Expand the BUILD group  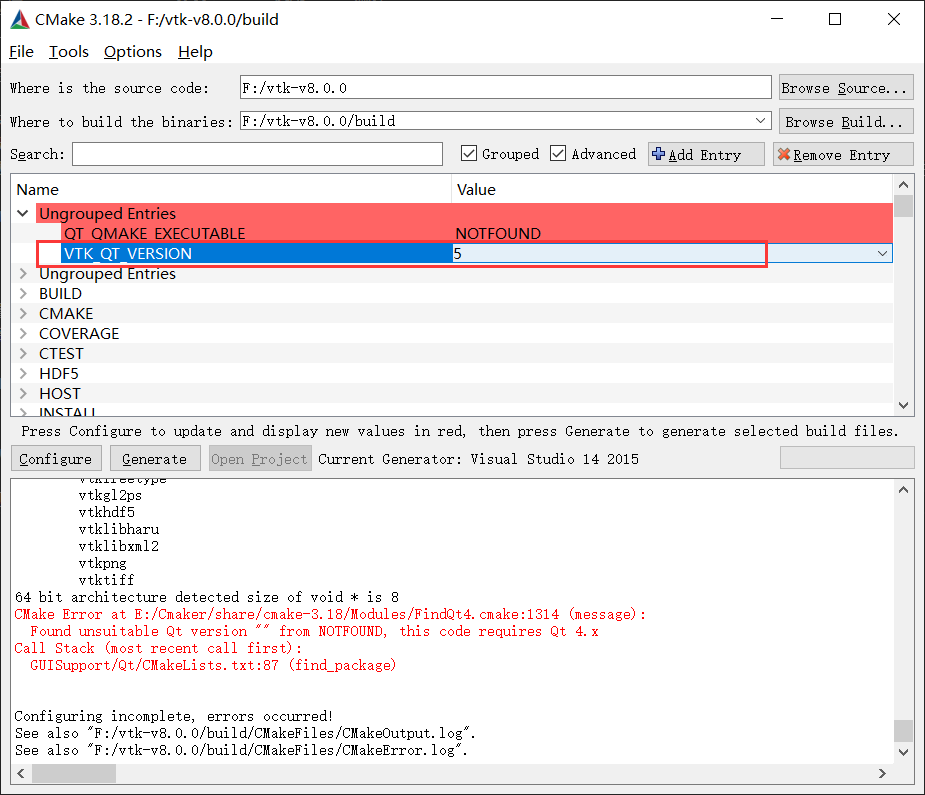pyautogui.click(x=23, y=294)
